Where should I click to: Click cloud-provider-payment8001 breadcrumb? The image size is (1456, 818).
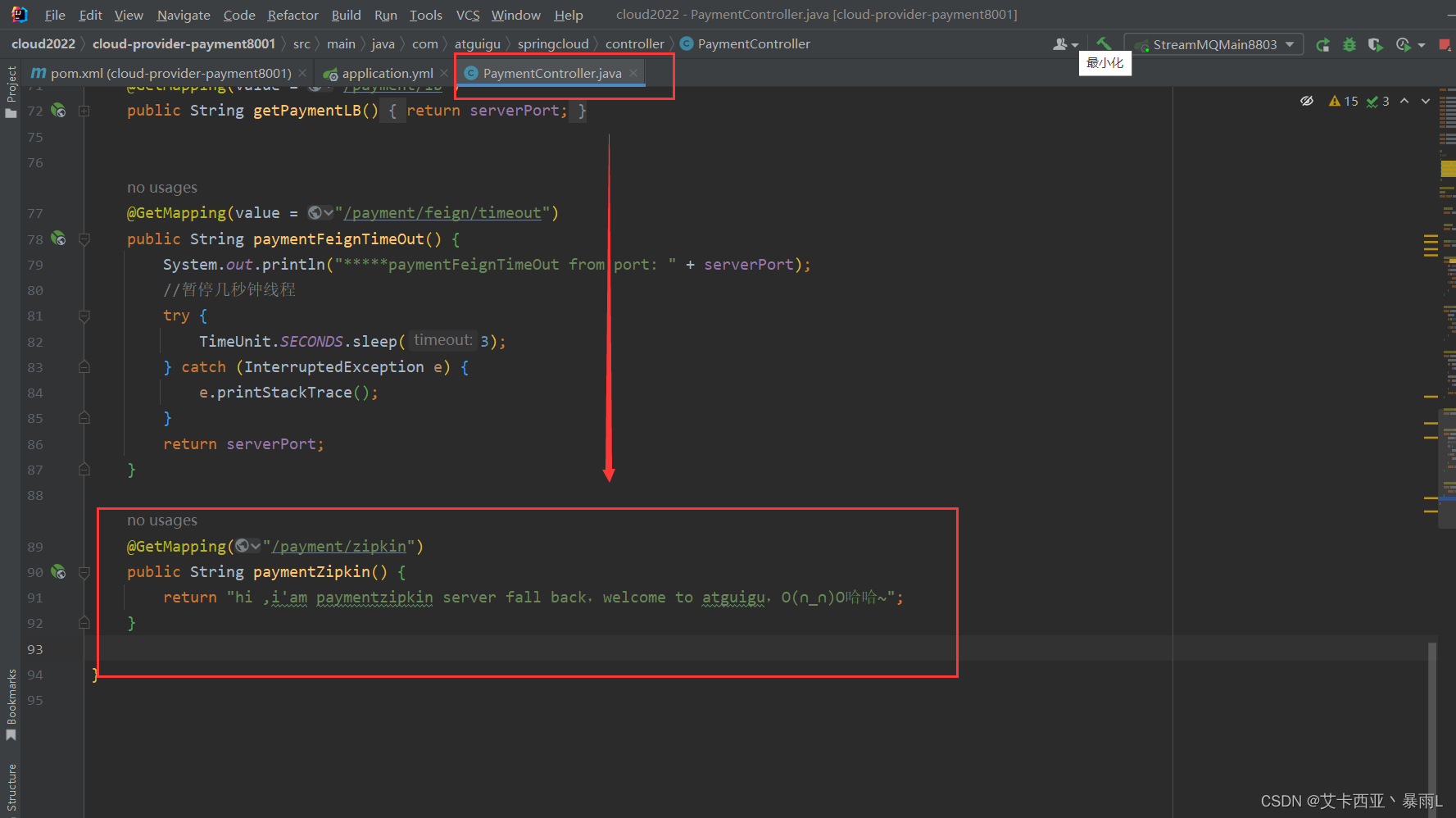pos(184,43)
